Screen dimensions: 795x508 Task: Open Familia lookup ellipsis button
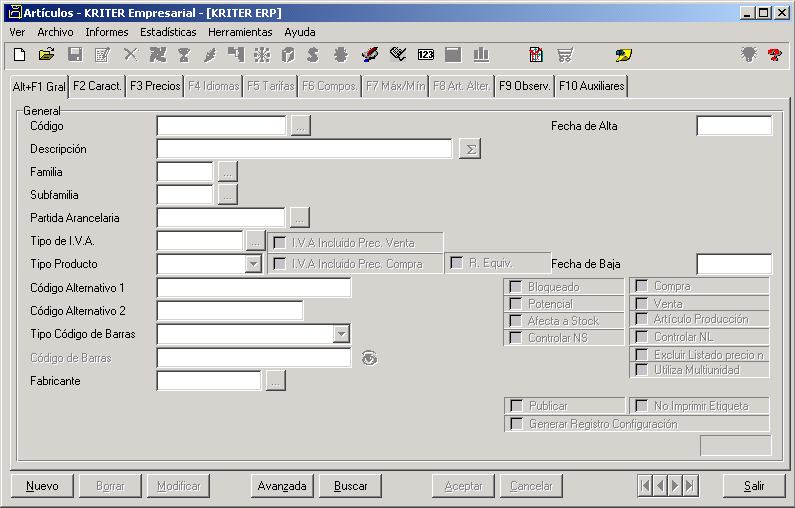(x=228, y=172)
